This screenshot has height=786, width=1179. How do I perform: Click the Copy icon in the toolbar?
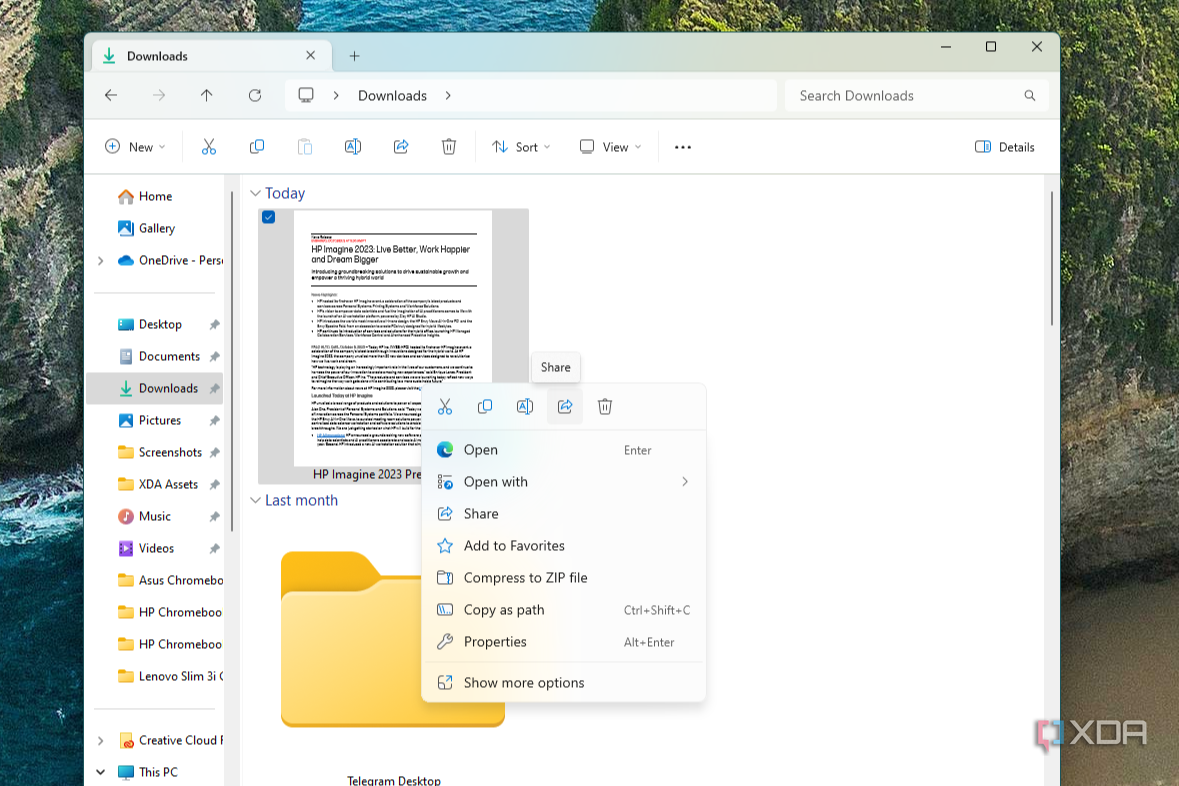(256, 146)
